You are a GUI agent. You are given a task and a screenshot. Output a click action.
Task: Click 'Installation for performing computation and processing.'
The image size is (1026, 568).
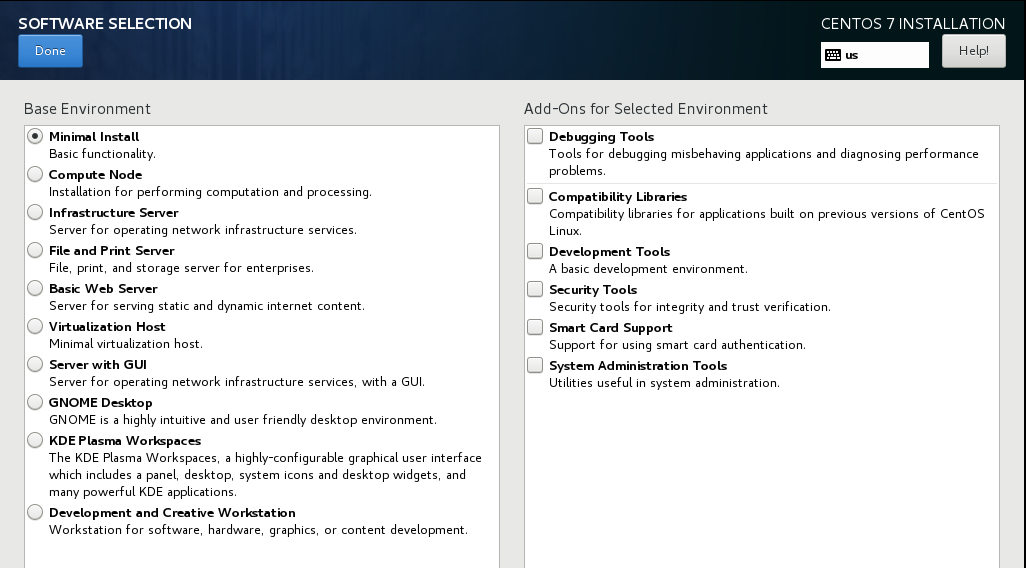click(x=210, y=192)
